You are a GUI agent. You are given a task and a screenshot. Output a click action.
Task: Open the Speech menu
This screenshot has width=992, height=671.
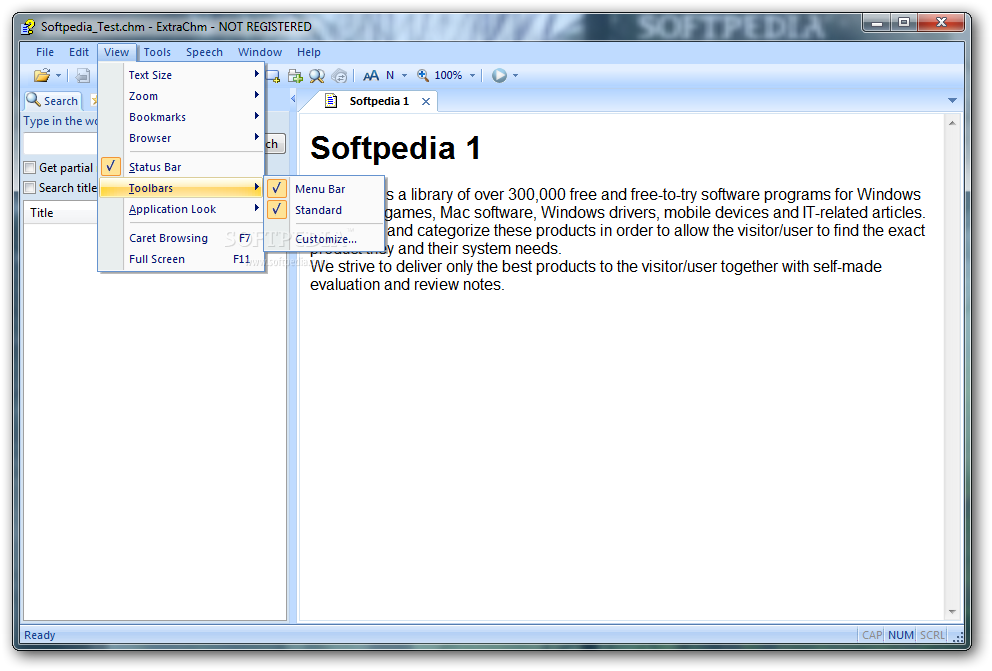coord(204,52)
